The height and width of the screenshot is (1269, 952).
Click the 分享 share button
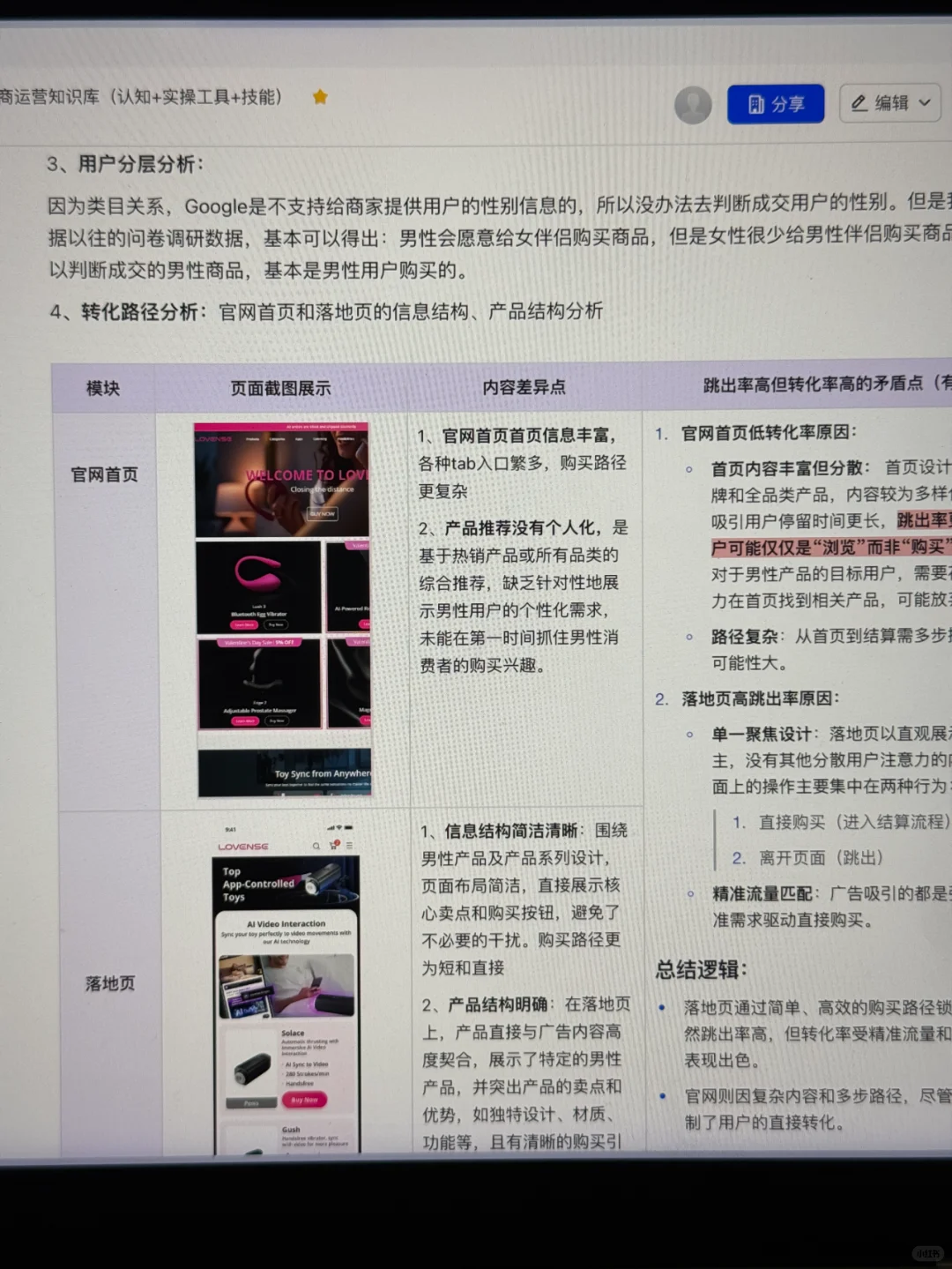coord(776,103)
